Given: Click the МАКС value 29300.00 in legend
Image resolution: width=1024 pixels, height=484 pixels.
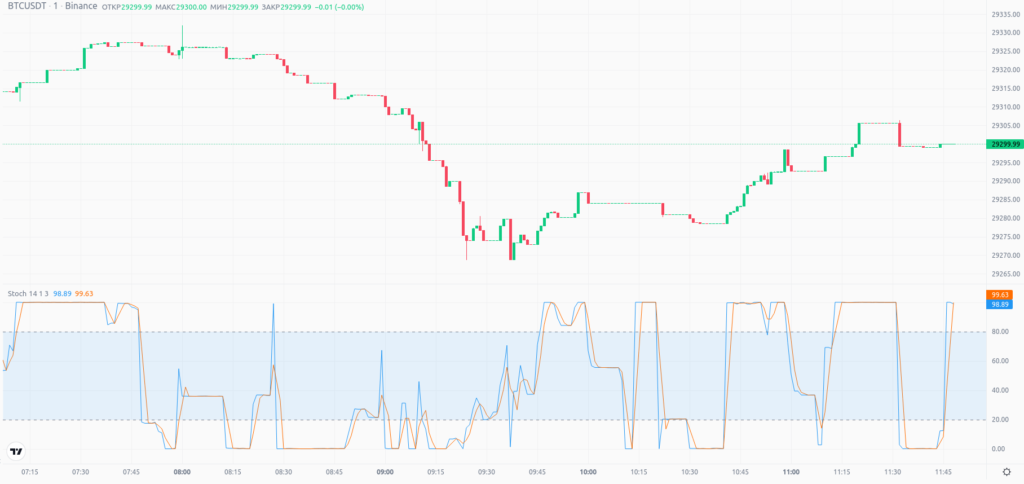Looking at the screenshot, I should coord(193,8).
